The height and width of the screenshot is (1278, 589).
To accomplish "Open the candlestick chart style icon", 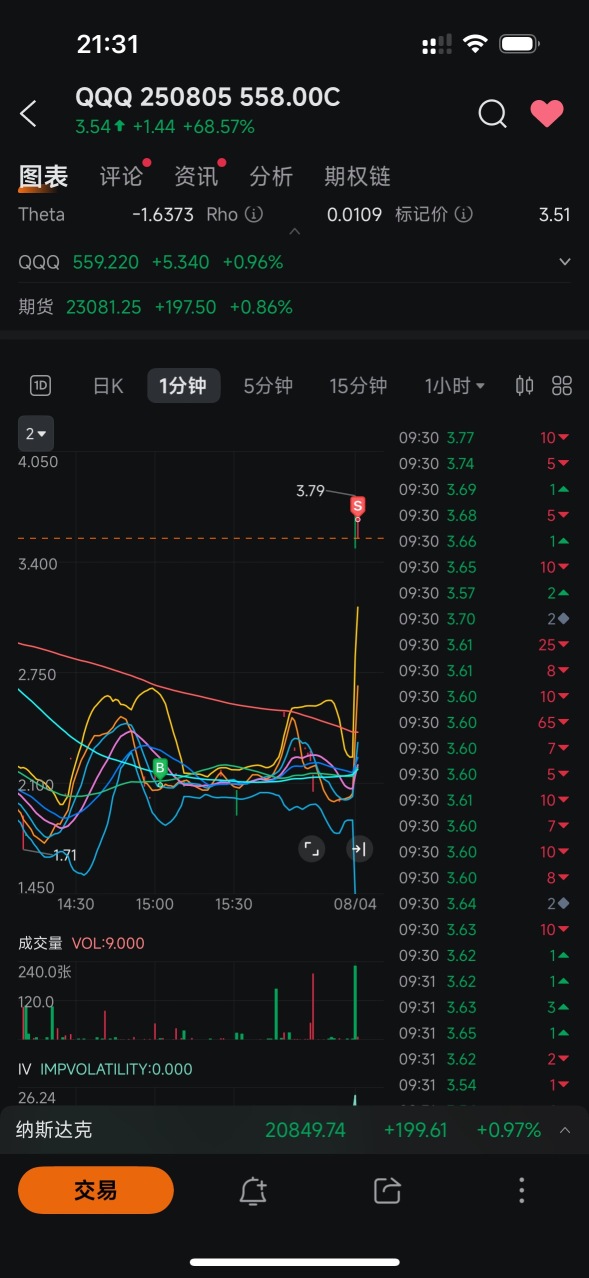I will tap(524, 386).
